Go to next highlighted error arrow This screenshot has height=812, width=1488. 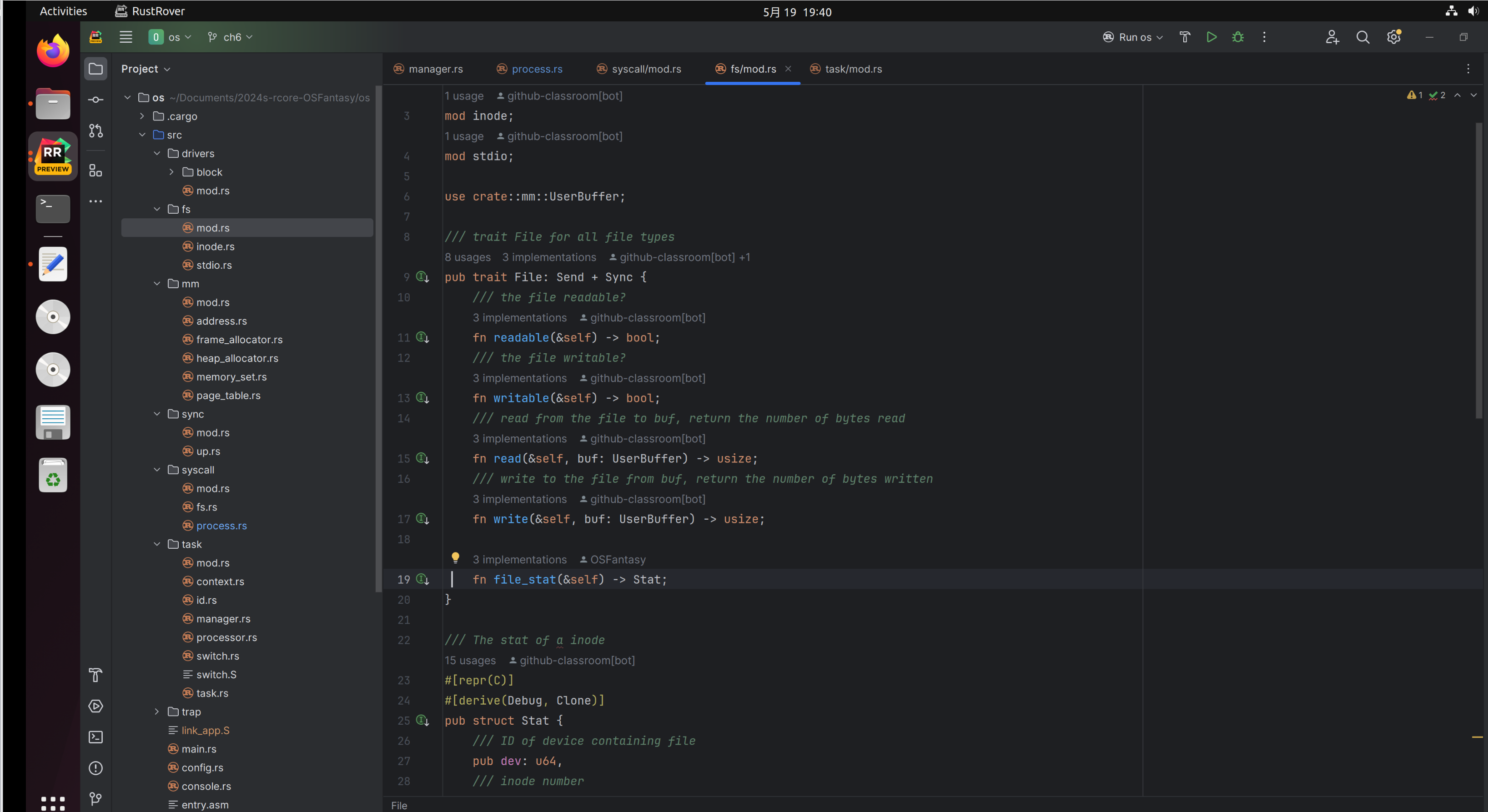pyautogui.click(x=1473, y=95)
